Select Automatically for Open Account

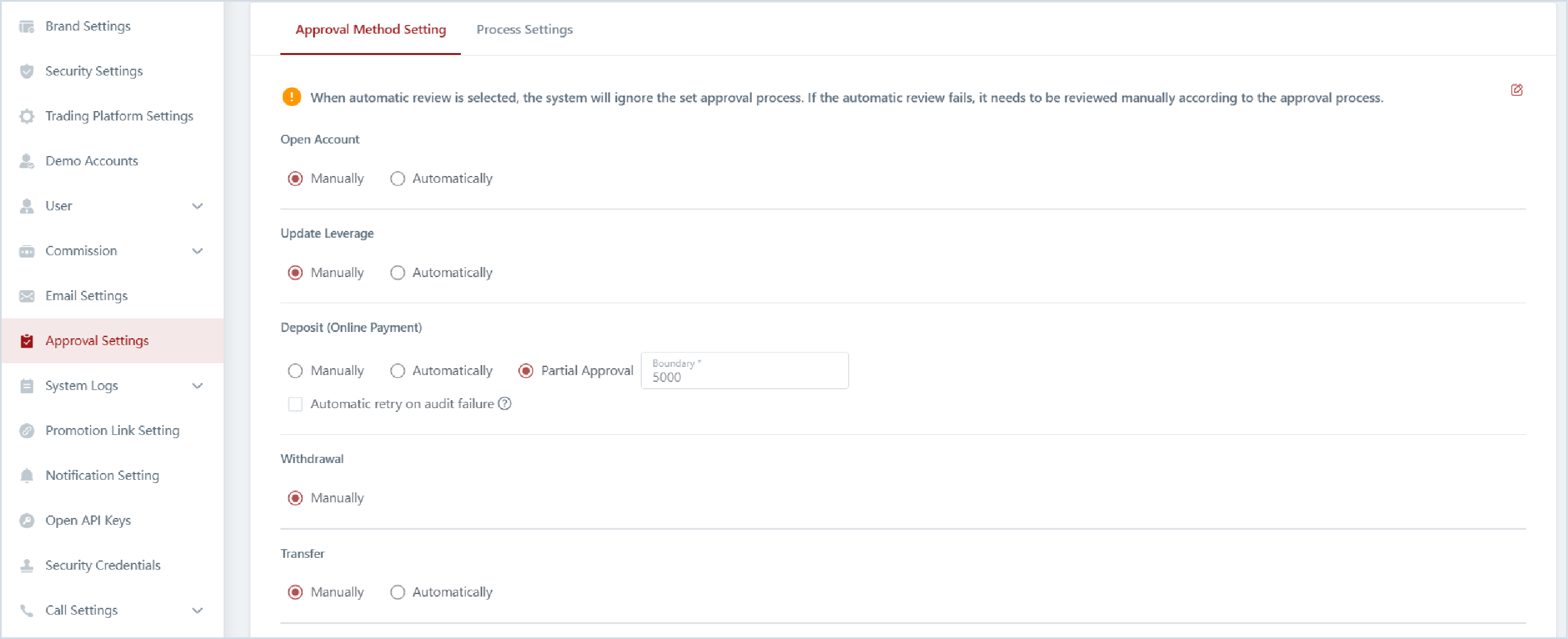pyautogui.click(x=398, y=179)
